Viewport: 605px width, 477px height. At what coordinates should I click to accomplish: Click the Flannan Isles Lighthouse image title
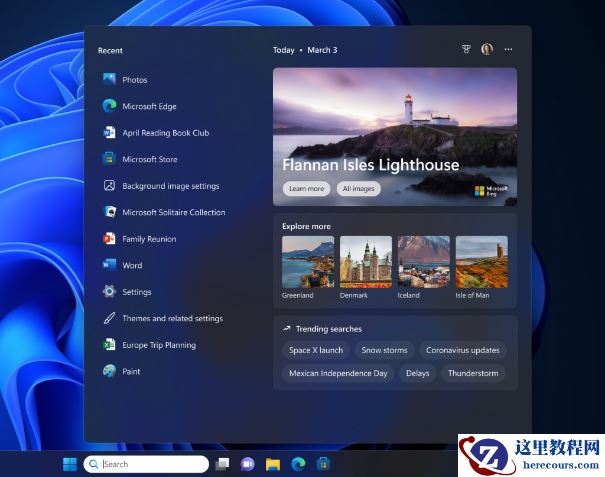click(370, 165)
